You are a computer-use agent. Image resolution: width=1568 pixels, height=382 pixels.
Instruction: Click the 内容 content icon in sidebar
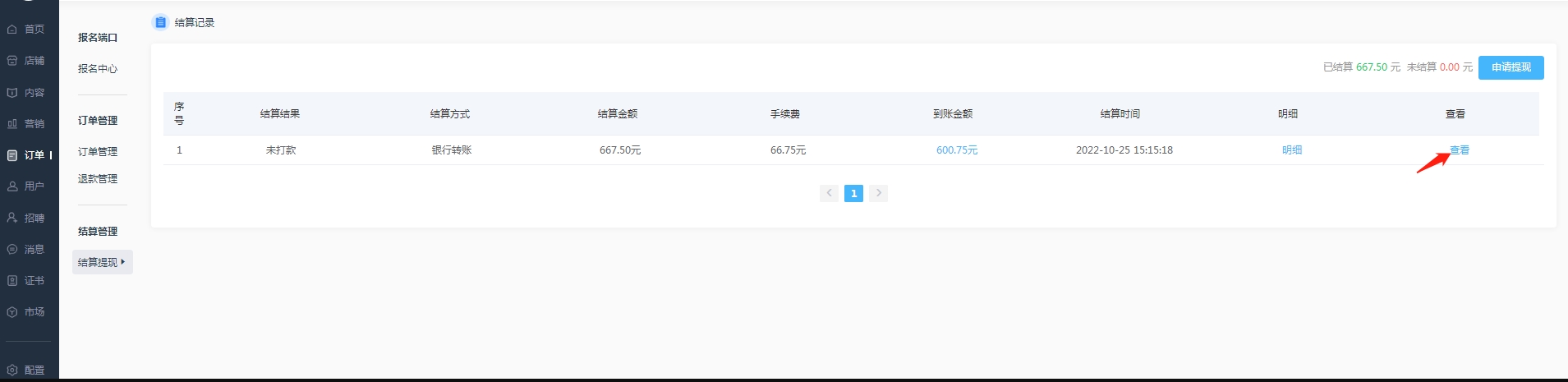(12, 93)
